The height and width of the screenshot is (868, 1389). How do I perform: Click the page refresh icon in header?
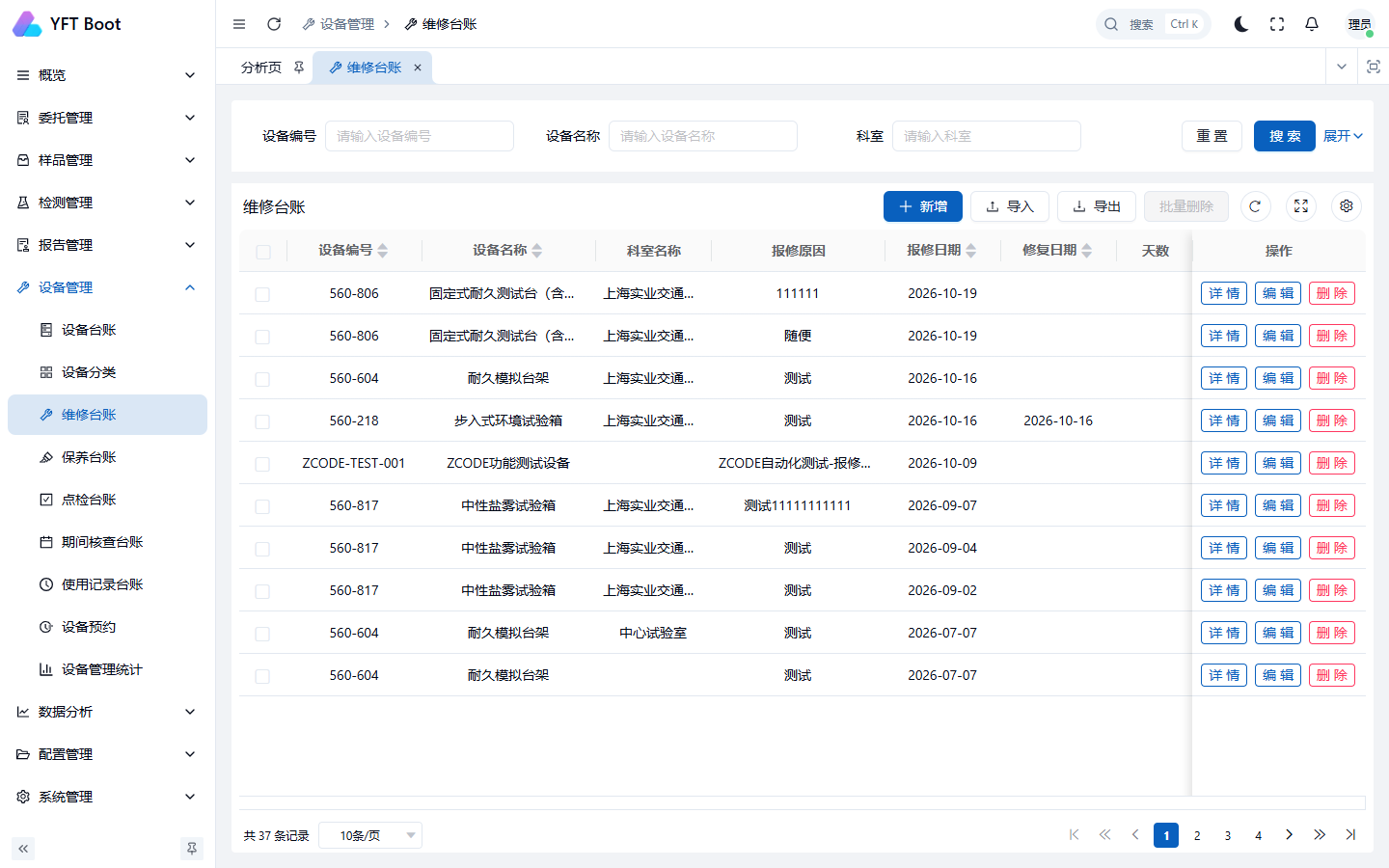pos(274,24)
